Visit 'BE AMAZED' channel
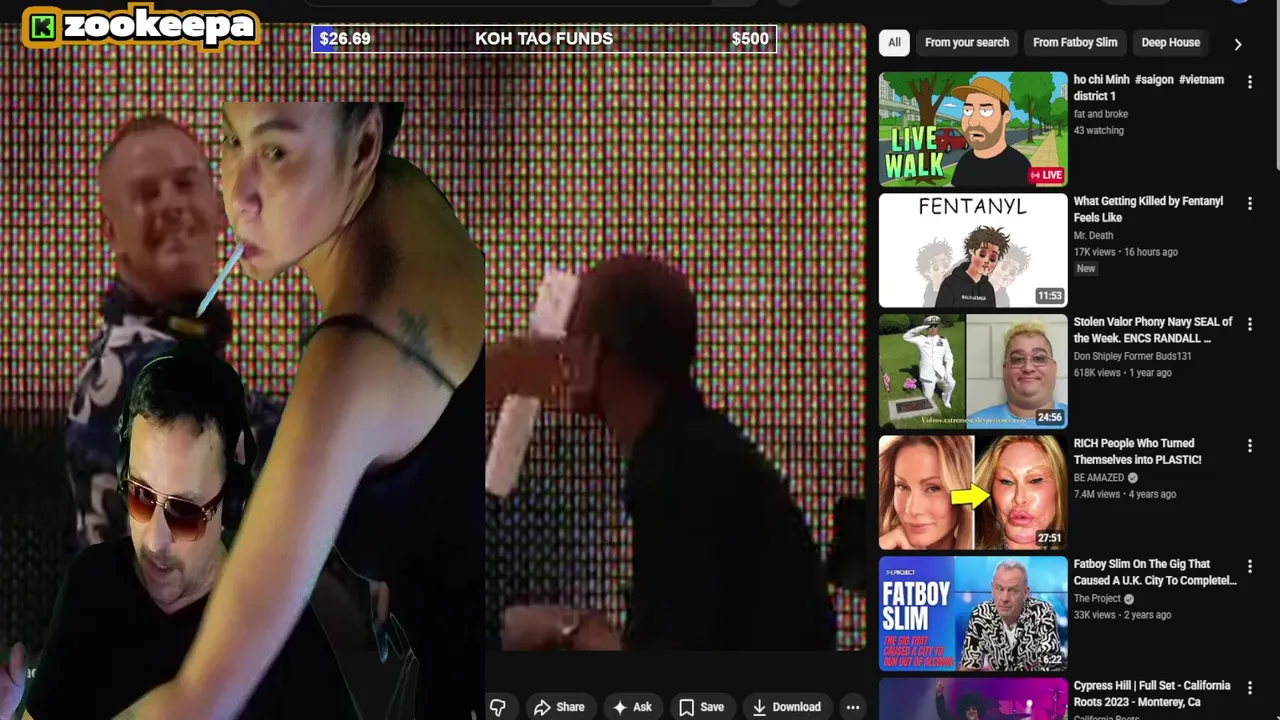This screenshot has height=720, width=1280. (x=1099, y=478)
